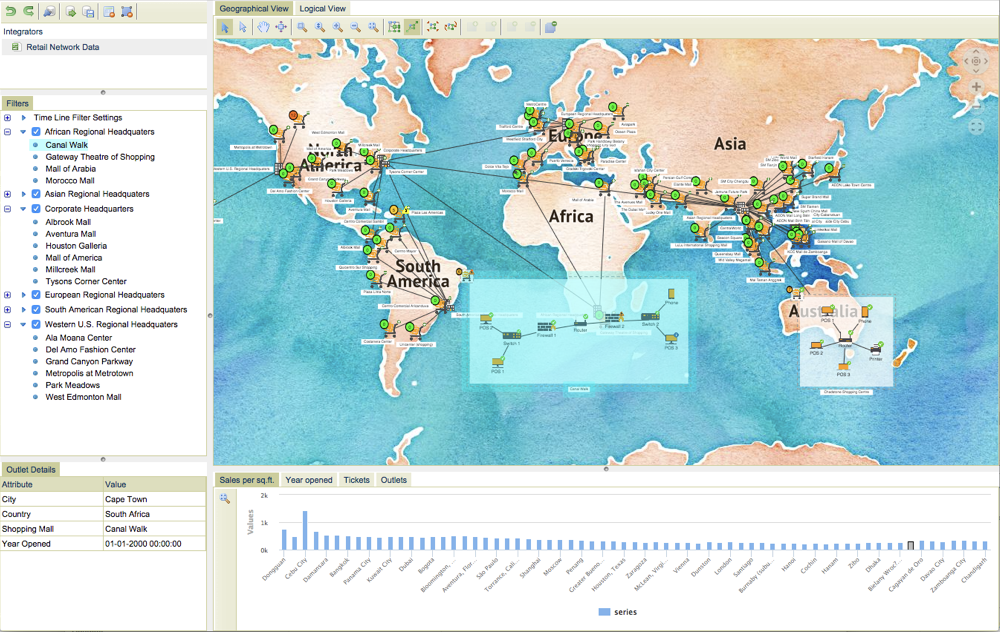Expand Asian Regional Headquaters plus box
Viewport: 1002px width, 632px height.
click(x=8, y=194)
